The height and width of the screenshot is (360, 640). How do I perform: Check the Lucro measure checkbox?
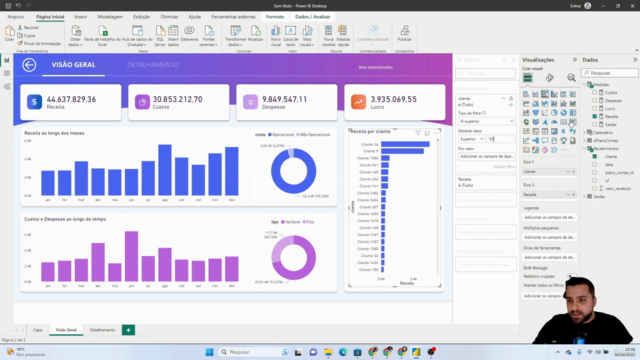pyautogui.click(x=595, y=109)
